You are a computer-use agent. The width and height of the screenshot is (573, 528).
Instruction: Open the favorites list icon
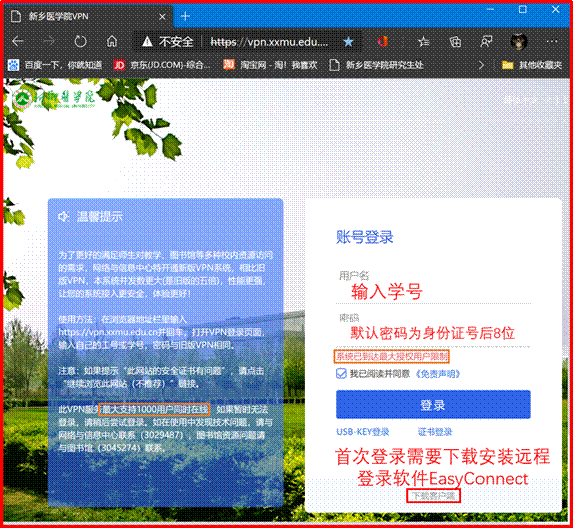pos(424,42)
